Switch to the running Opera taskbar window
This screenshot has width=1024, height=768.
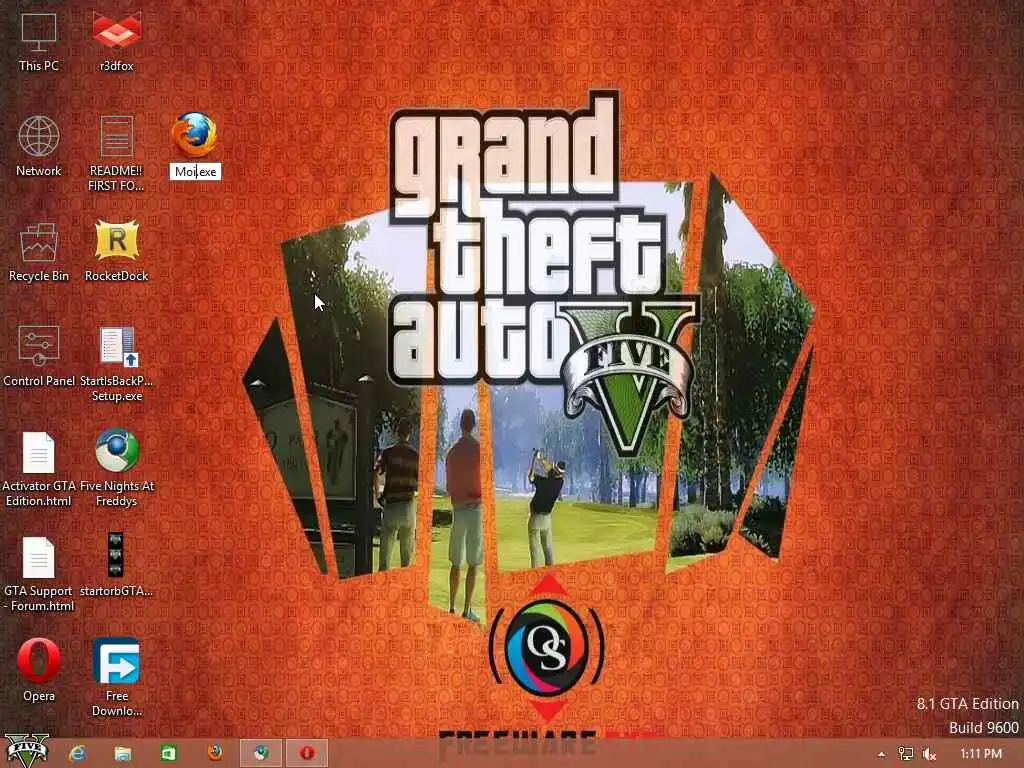pyautogui.click(x=306, y=754)
